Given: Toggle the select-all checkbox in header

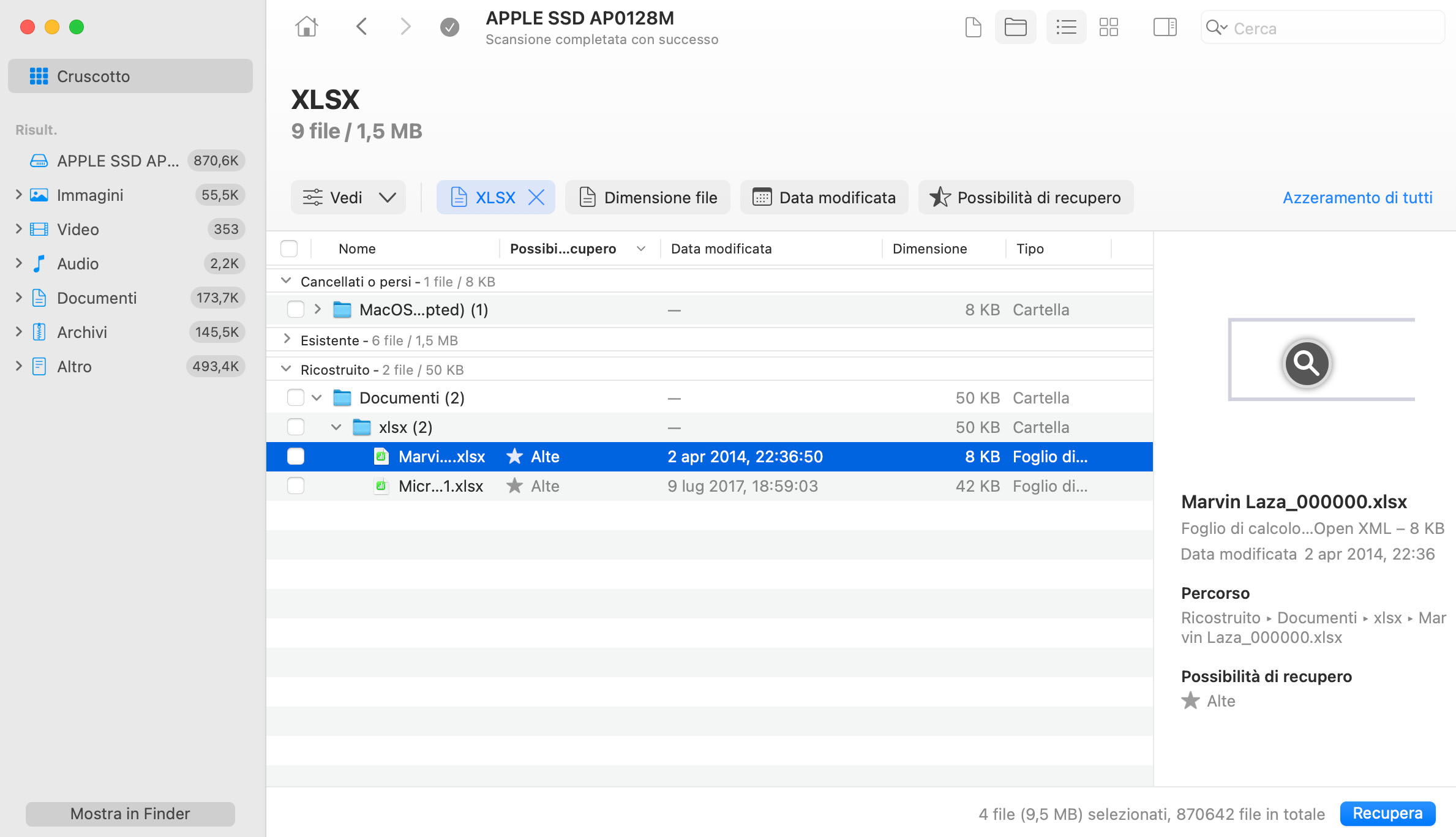Looking at the screenshot, I should point(289,249).
